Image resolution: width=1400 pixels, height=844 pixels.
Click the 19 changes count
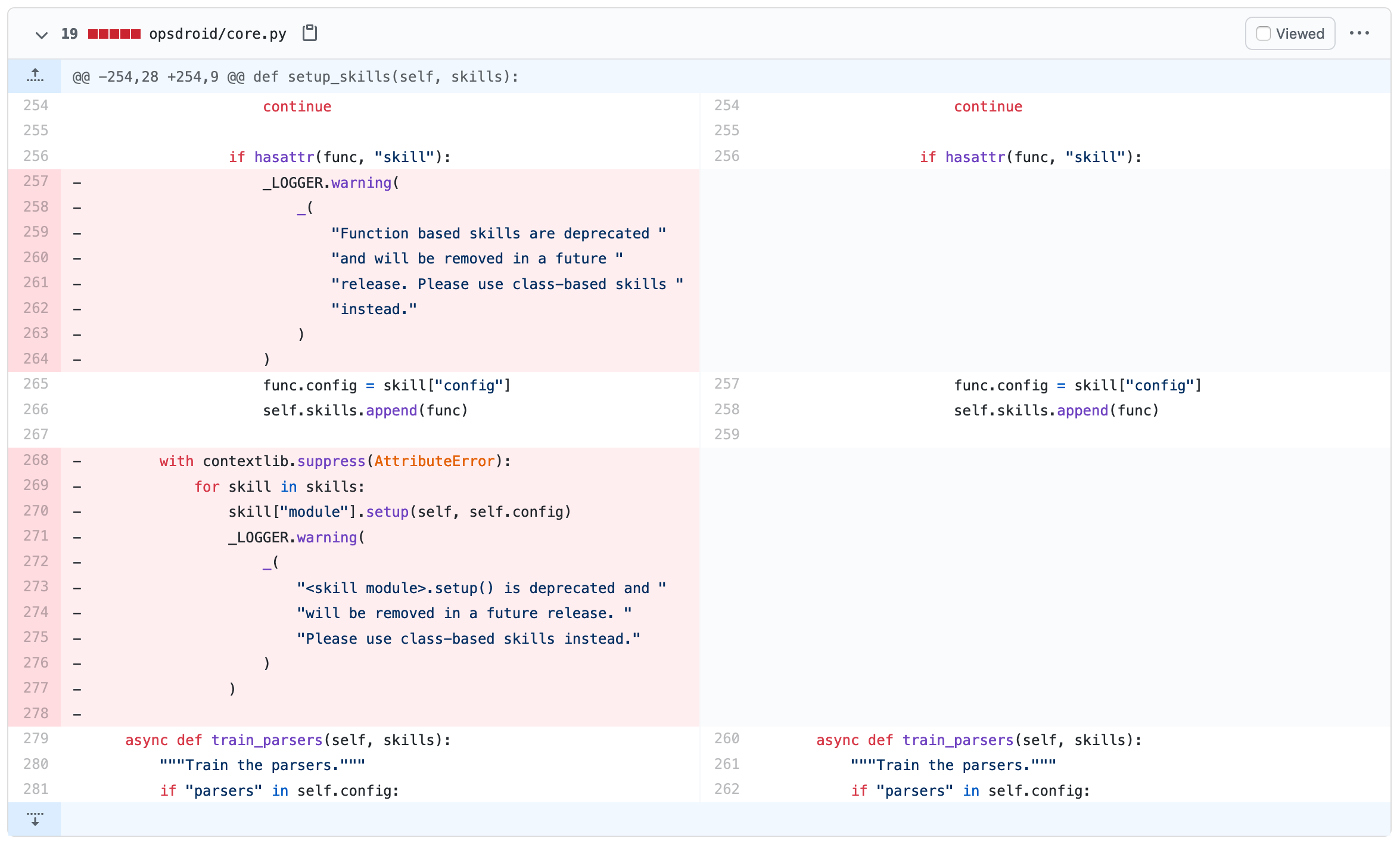[69, 34]
